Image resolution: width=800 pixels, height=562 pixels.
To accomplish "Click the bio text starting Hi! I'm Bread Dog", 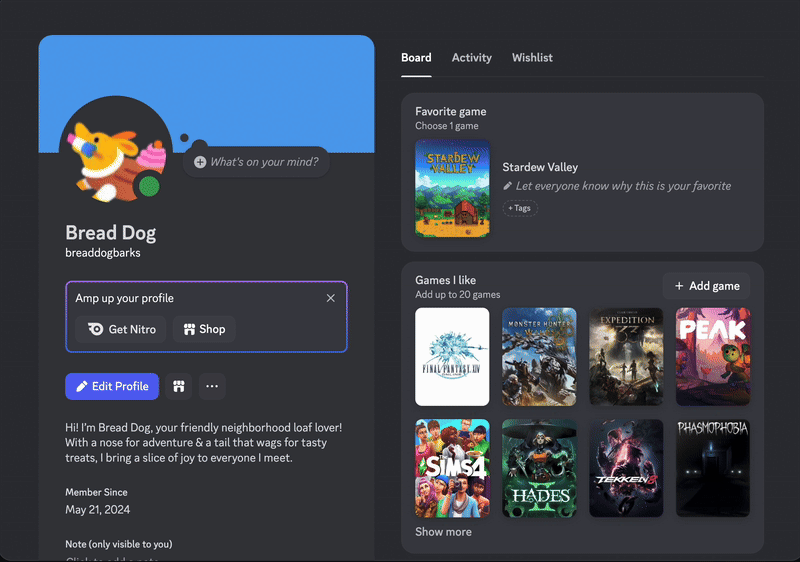I will (204, 443).
